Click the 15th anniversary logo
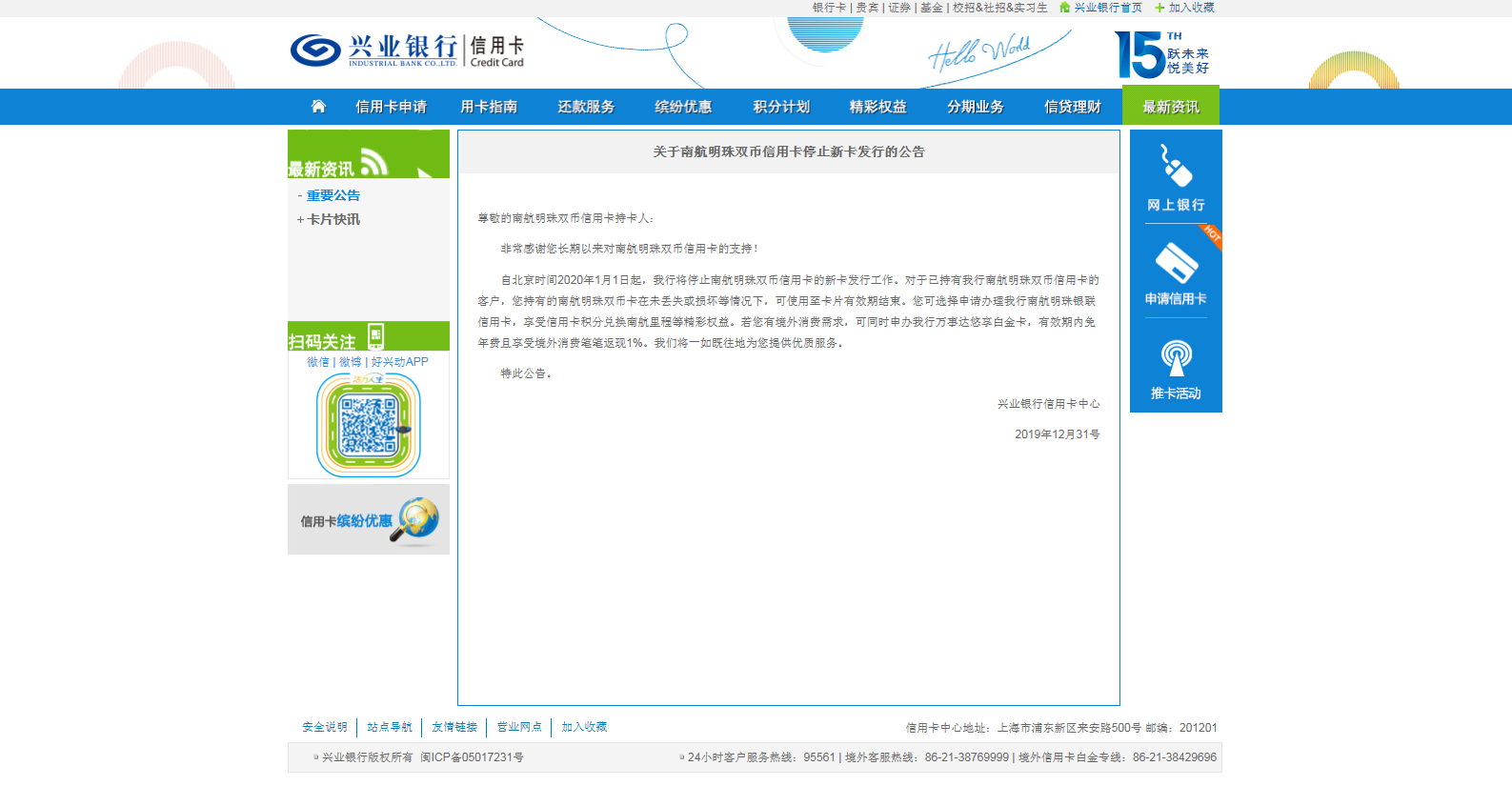 click(1162, 54)
